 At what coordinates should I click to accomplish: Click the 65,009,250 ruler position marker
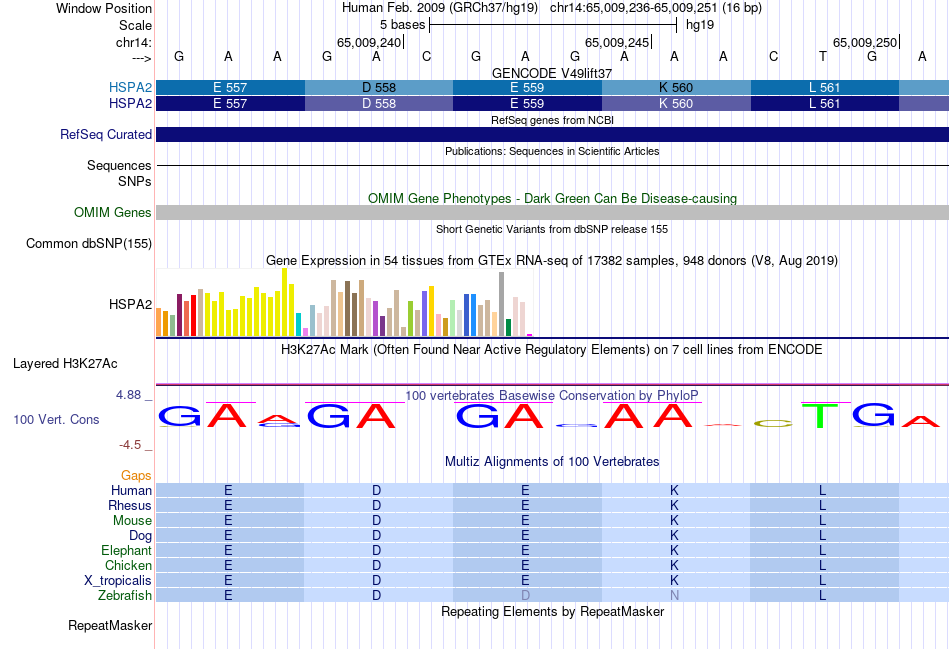coord(865,42)
